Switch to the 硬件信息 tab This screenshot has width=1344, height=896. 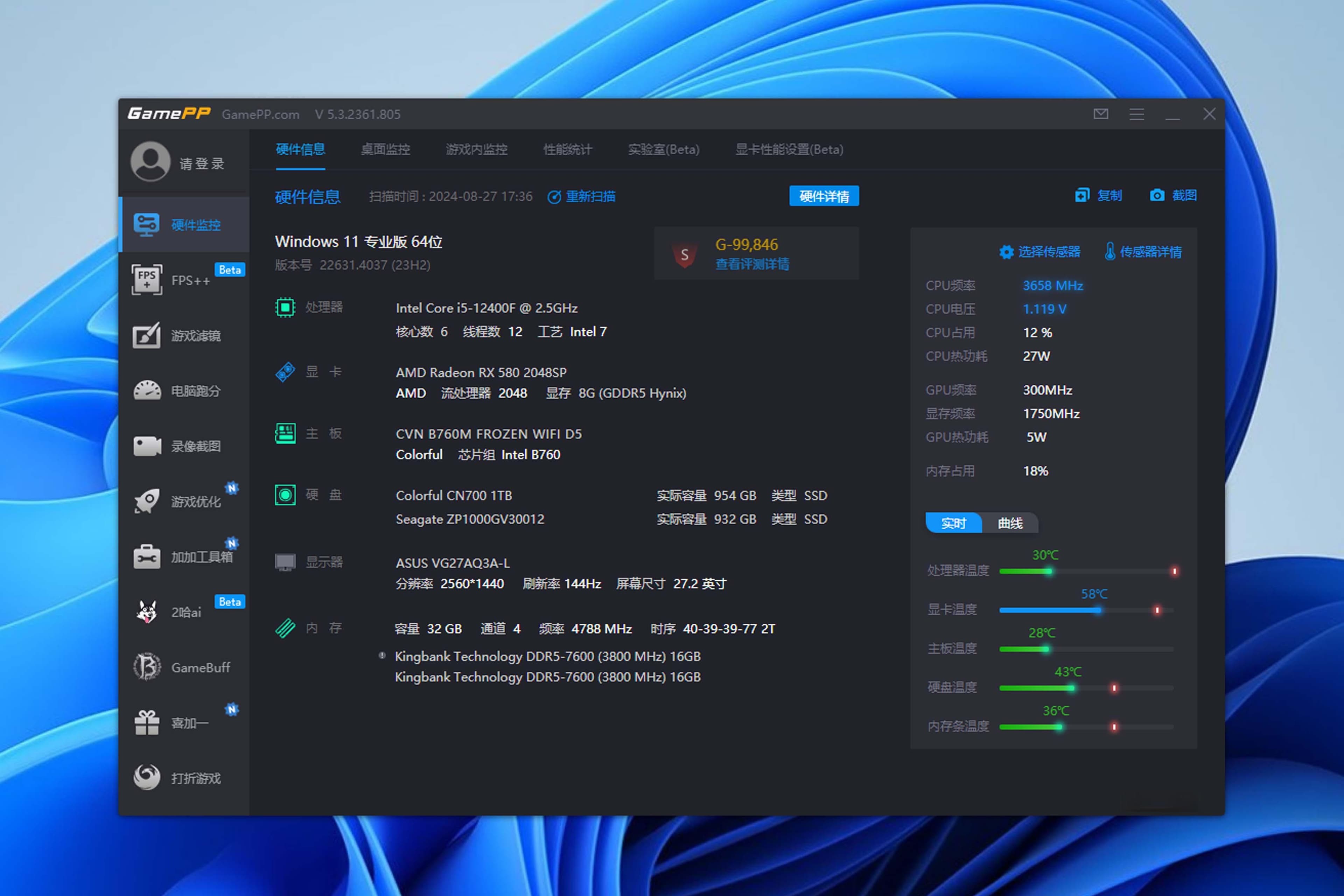click(301, 150)
